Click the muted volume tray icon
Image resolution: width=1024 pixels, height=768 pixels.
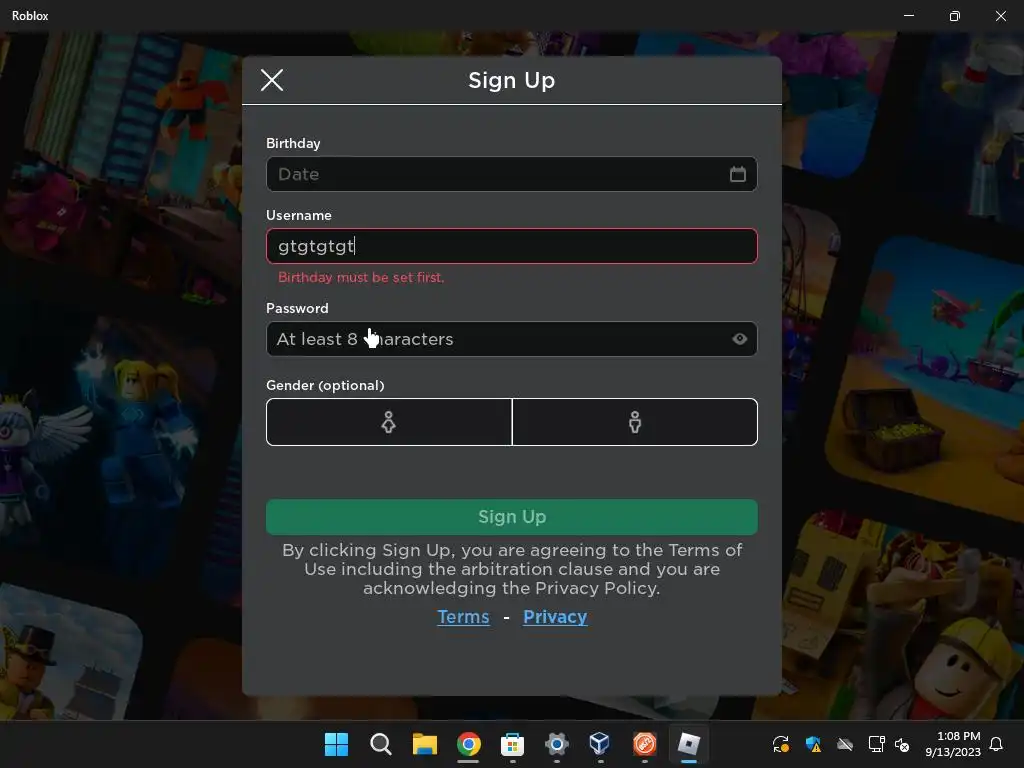[x=902, y=744]
